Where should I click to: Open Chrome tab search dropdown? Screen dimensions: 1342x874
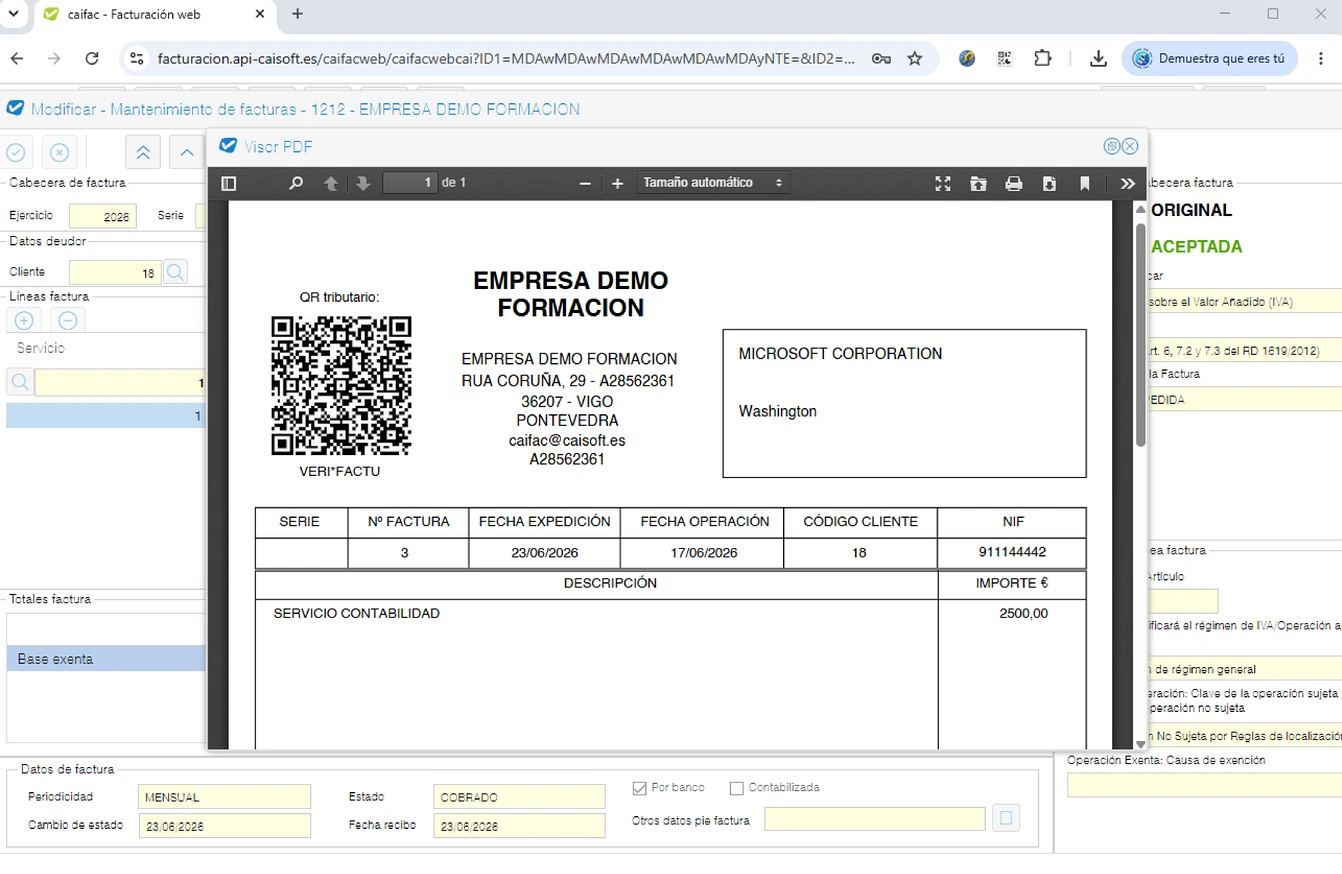coord(13,14)
